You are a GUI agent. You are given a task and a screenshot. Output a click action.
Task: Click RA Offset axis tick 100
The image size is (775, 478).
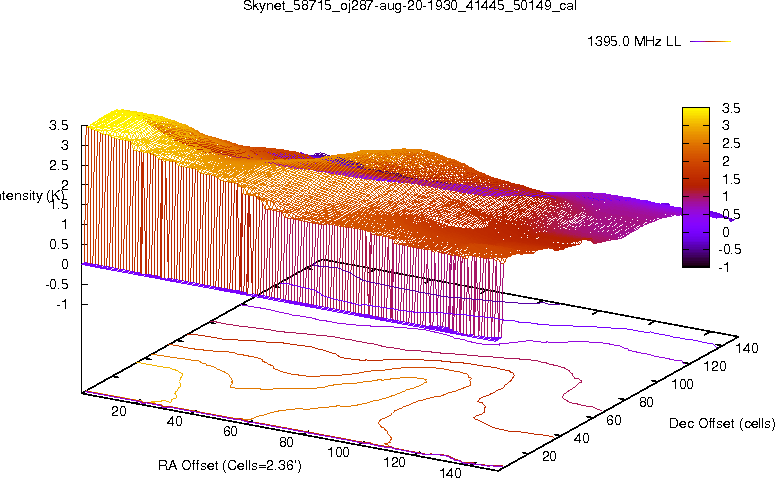point(339,452)
